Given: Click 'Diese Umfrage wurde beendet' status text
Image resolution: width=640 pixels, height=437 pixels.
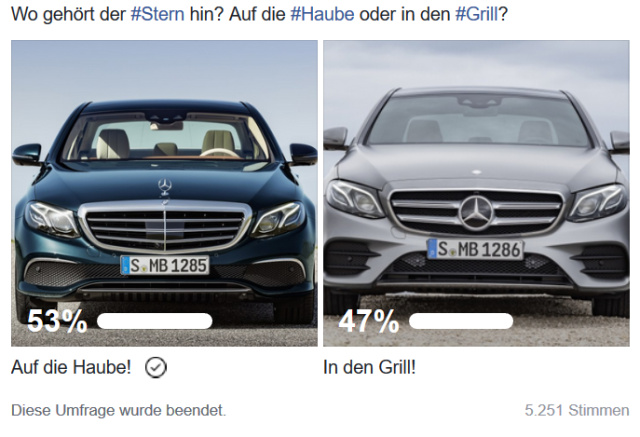Looking at the screenshot, I should pyautogui.click(x=118, y=410).
